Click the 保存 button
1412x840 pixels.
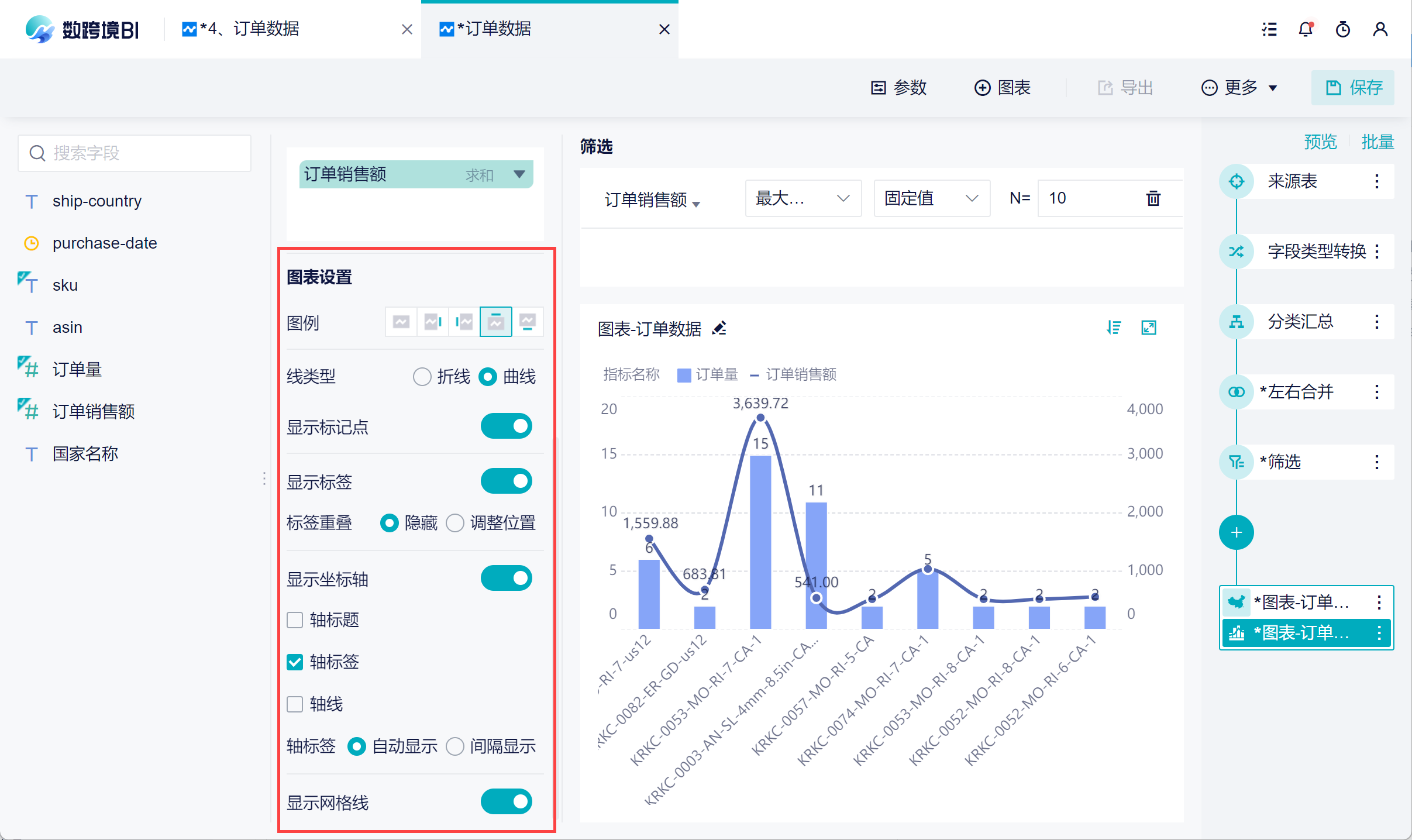point(1352,88)
